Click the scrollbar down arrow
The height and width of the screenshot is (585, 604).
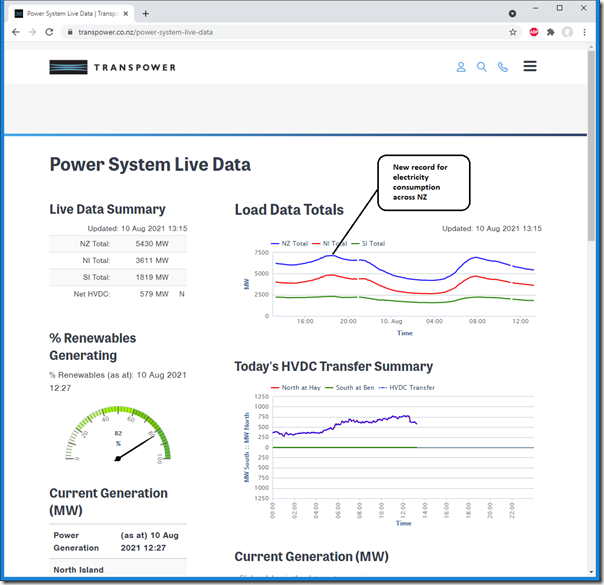tap(591, 572)
